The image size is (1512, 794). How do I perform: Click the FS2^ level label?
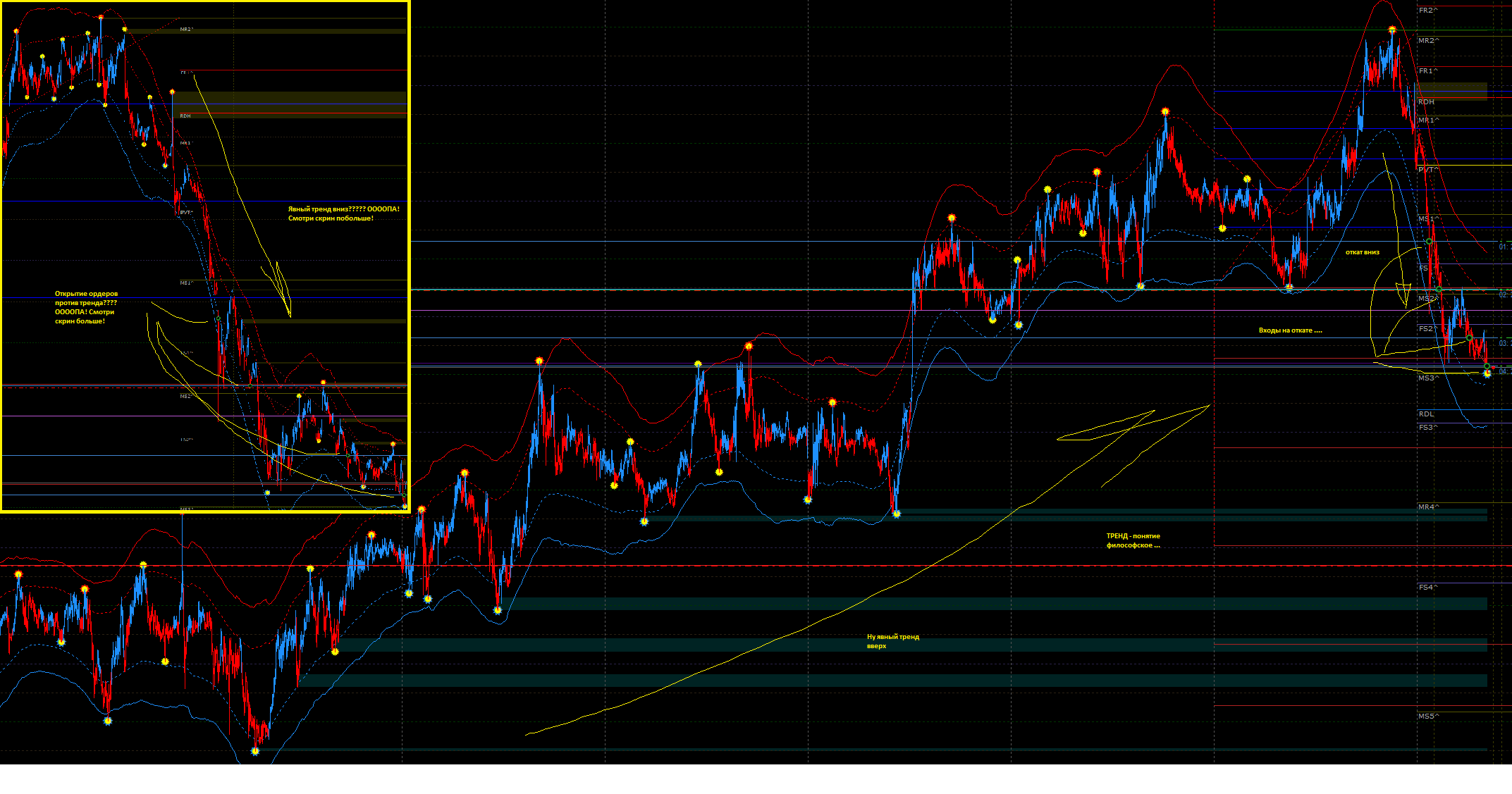click(1428, 329)
